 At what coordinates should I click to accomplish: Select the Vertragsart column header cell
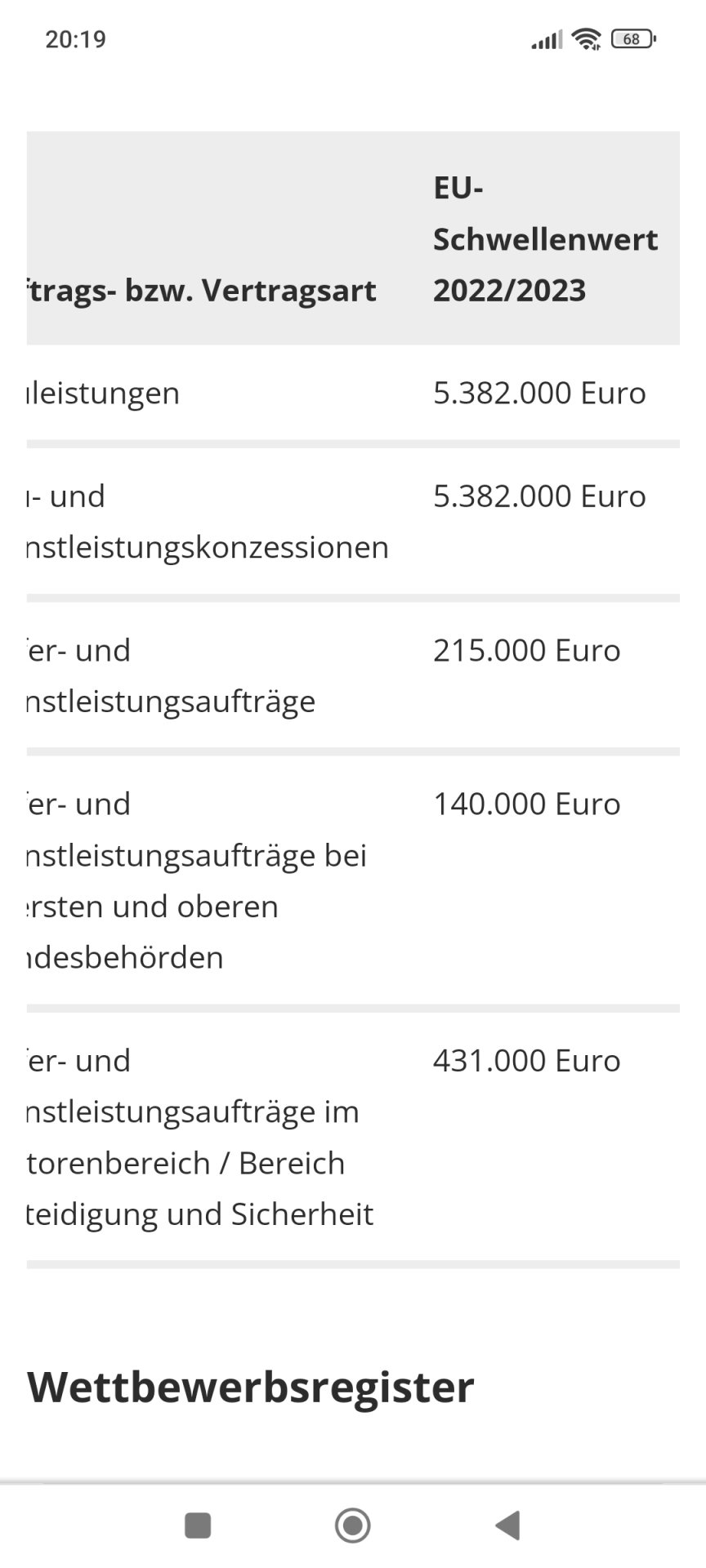point(202,290)
